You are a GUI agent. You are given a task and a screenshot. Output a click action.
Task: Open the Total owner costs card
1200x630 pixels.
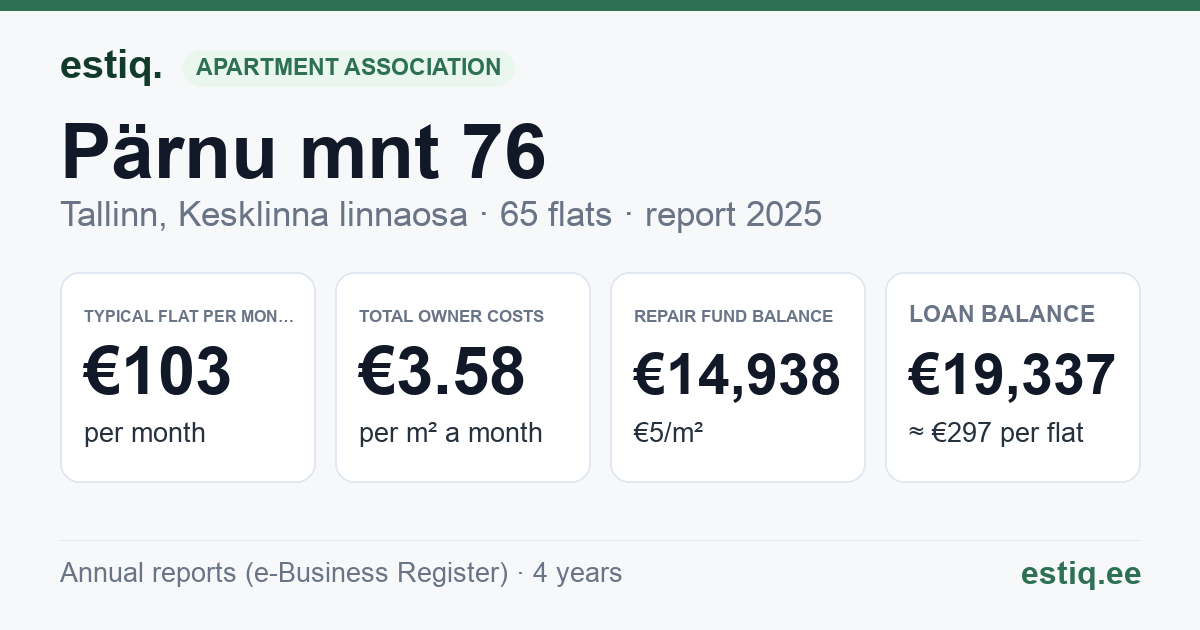point(463,377)
